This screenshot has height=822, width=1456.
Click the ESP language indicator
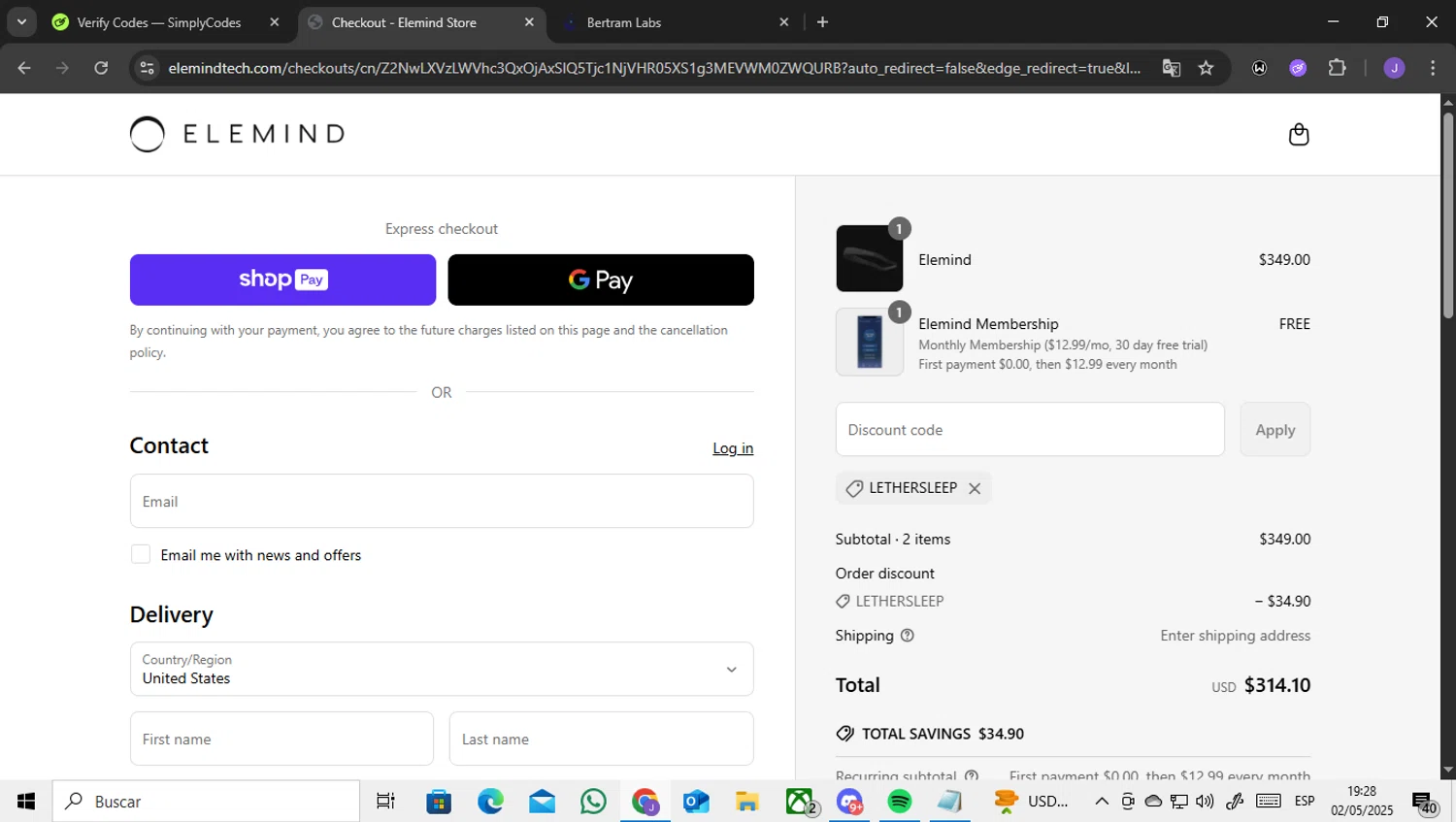click(x=1305, y=801)
